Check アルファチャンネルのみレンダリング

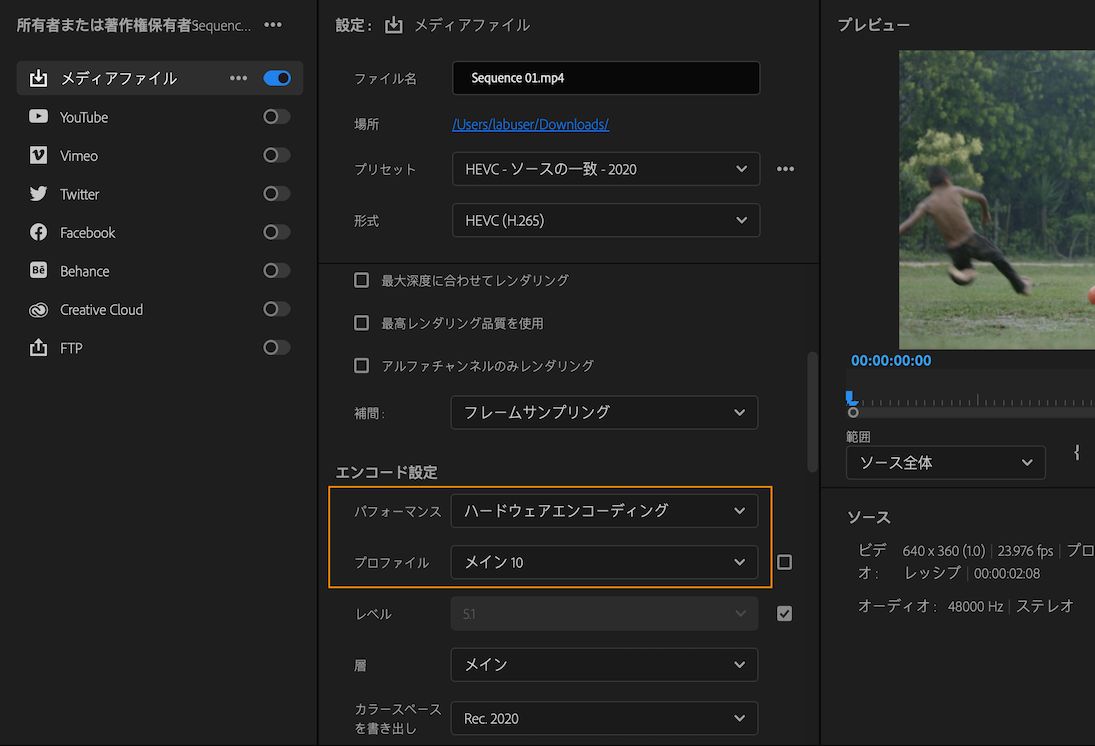[x=361, y=365]
